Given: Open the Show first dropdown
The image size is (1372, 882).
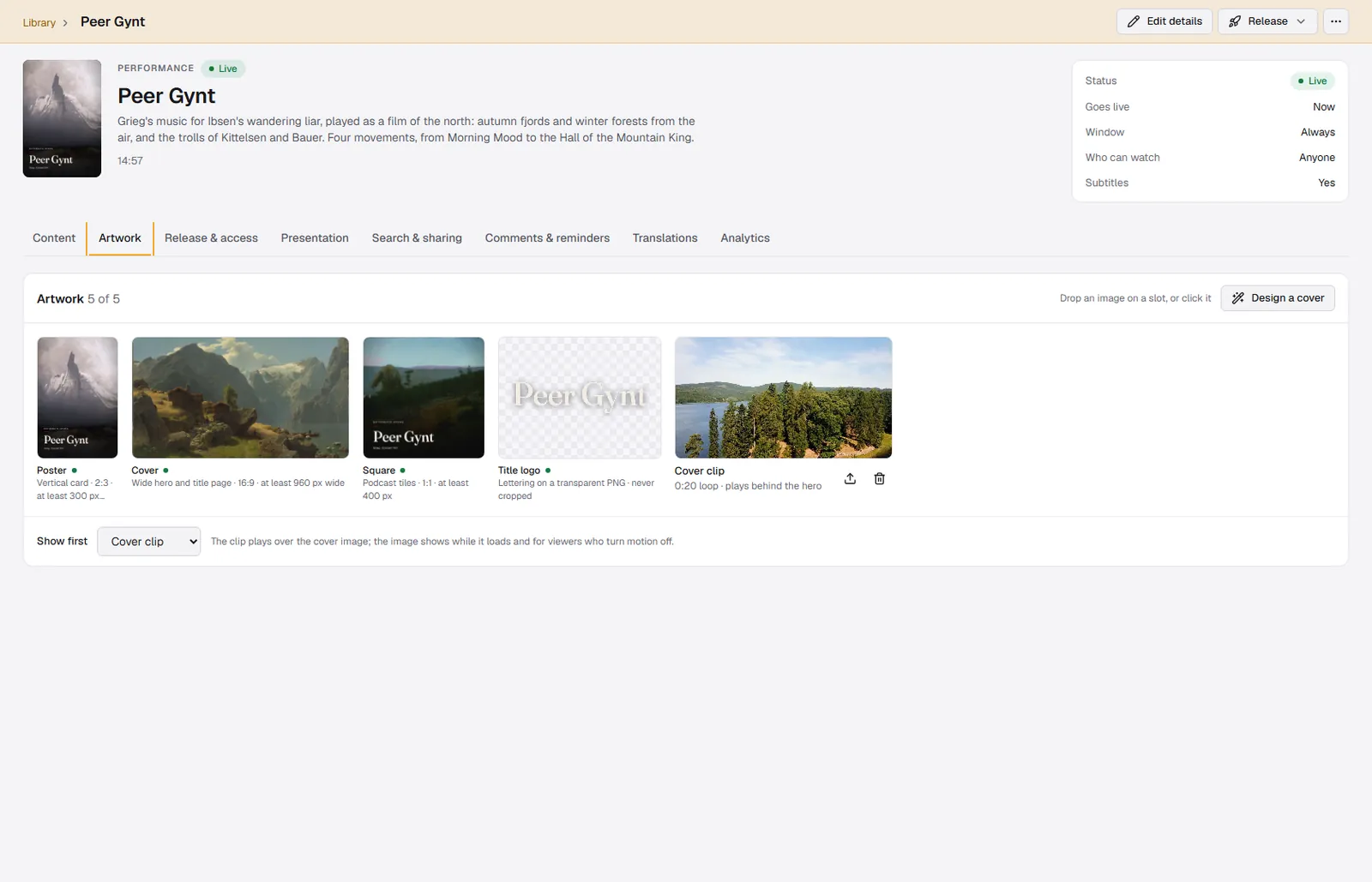Looking at the screenshot, I should 149,542.
